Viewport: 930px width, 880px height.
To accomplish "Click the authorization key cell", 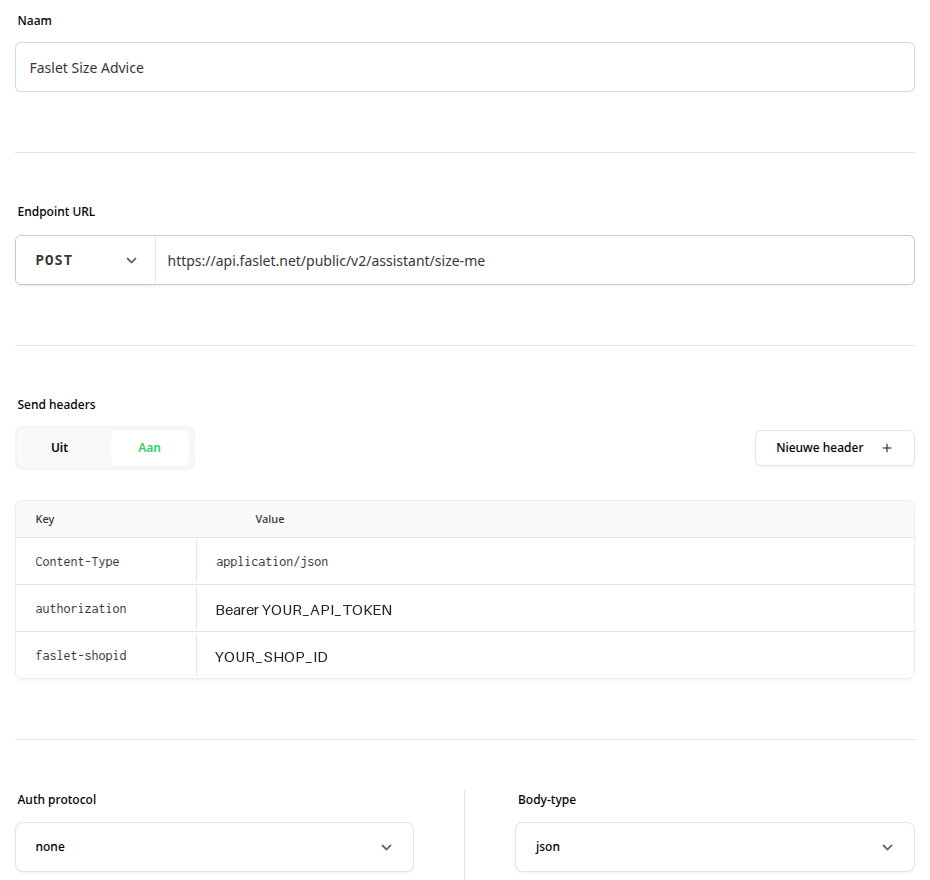I will (106, 608).
